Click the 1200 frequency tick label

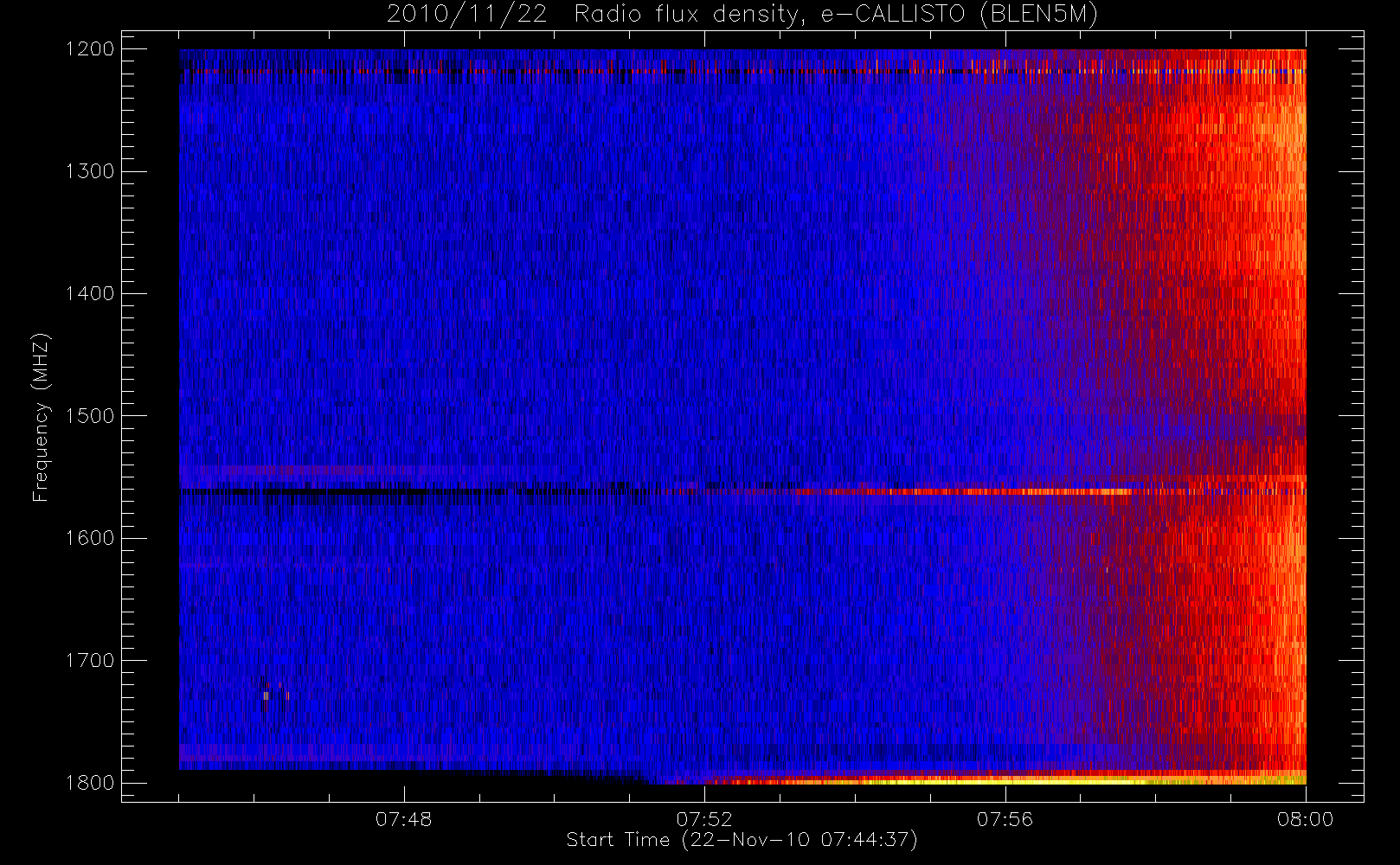90,49
